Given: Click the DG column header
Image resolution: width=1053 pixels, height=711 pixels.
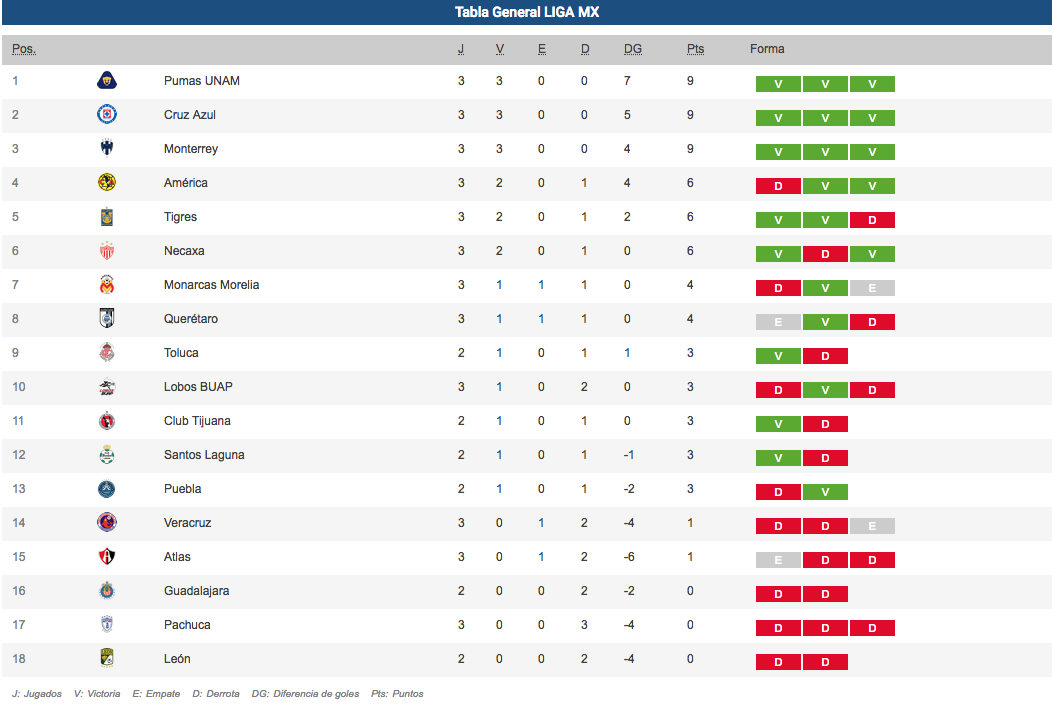Looking at the screenshot, I should [x=632, y=49].
